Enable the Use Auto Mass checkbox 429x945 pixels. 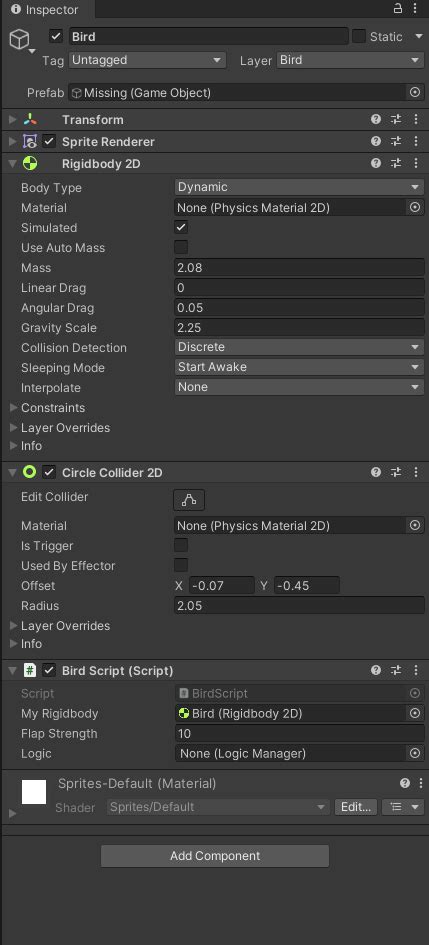point(181,247)
